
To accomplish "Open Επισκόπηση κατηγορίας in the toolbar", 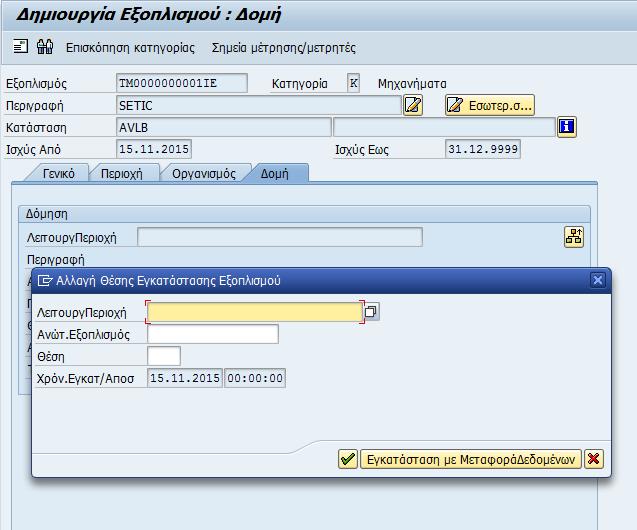I will pos(130,48).
